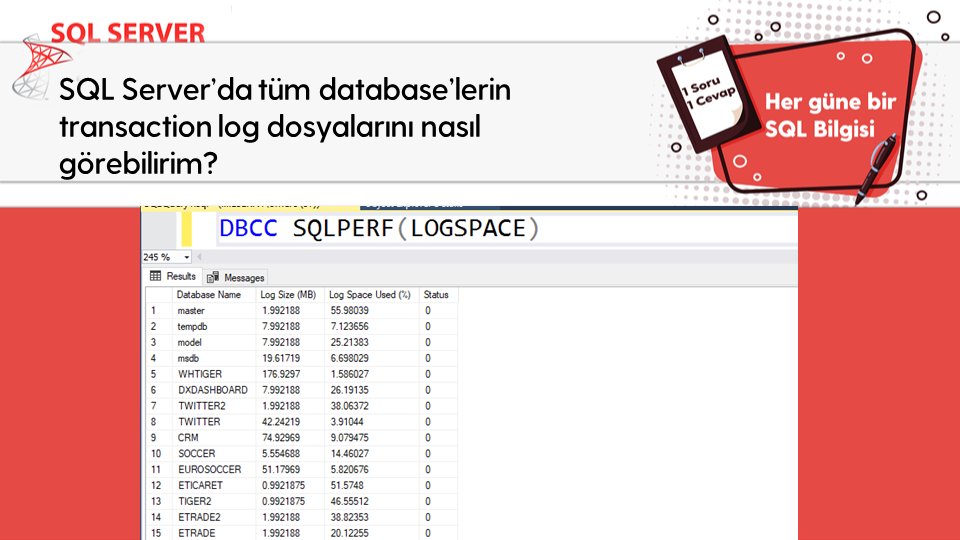Select the master database cell
Screen dimensions: 960x540
tap(214, 310)
